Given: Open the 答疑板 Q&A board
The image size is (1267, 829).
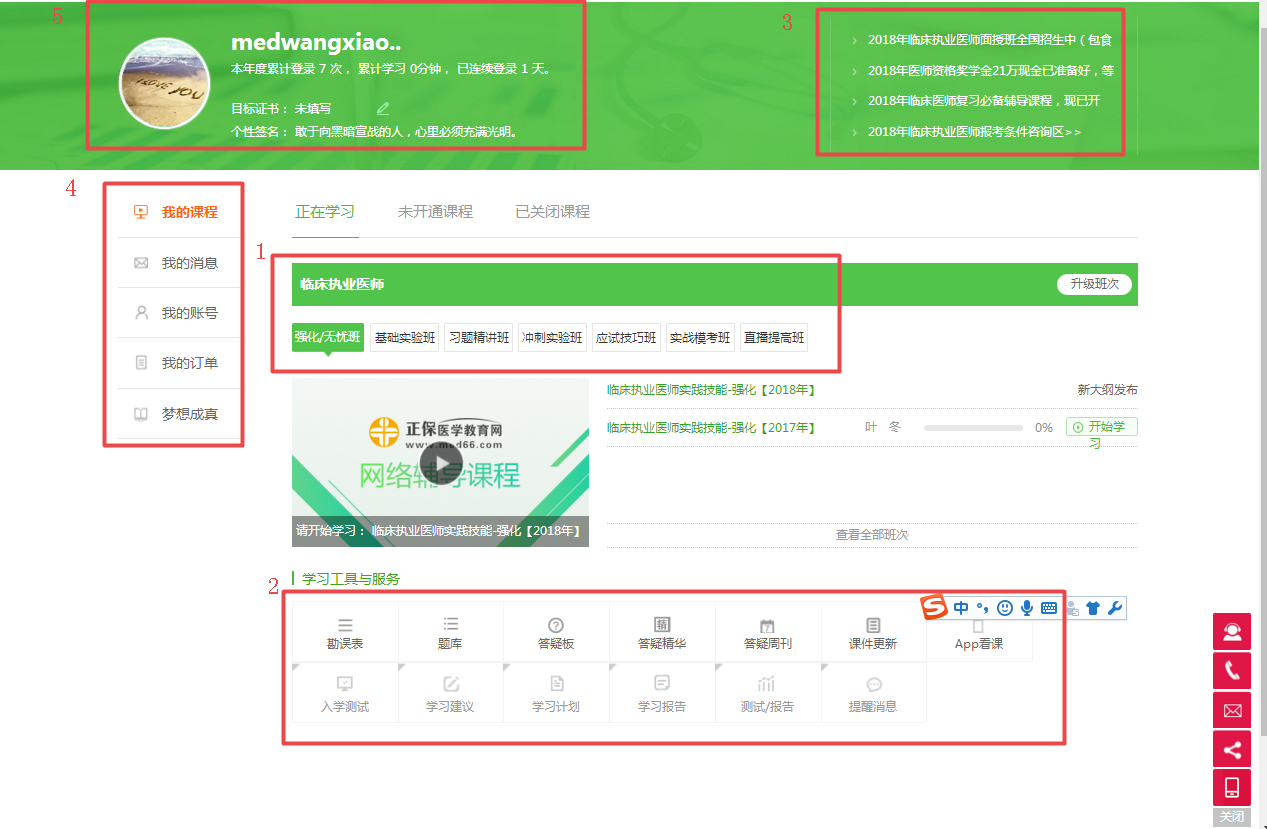Looking at the screenshot, I should 556,633.
